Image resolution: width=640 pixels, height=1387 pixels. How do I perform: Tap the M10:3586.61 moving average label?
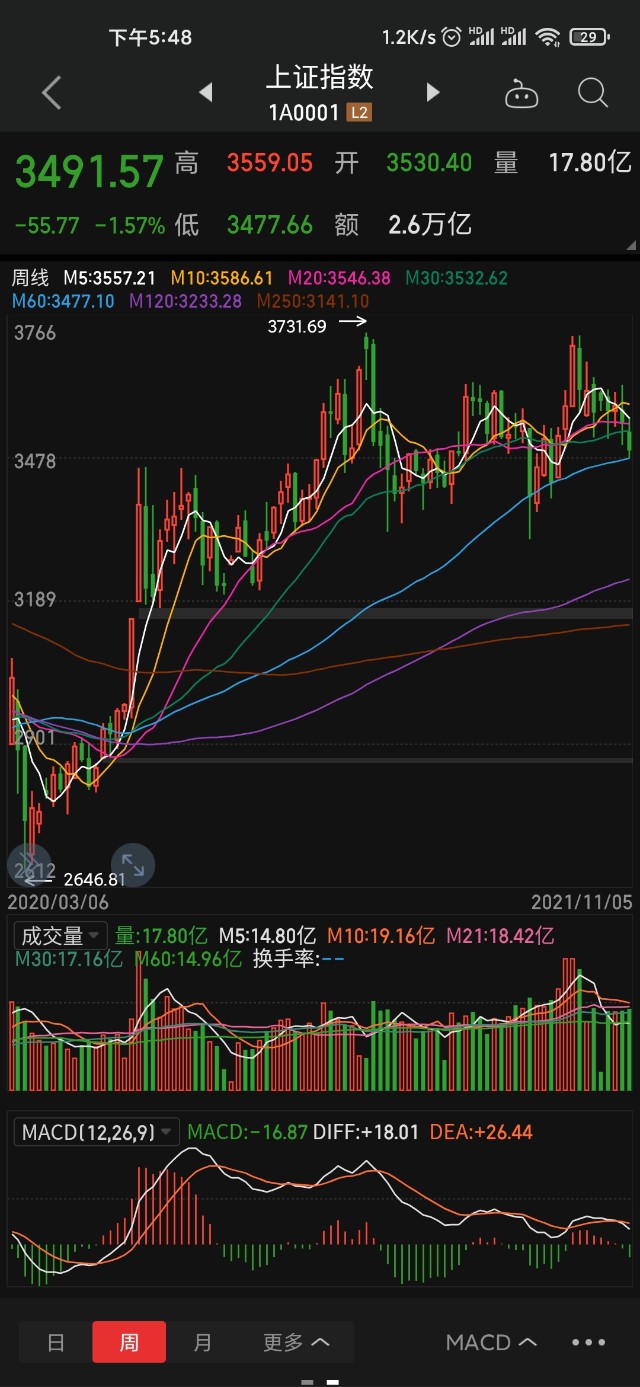(x=222, y=277)
